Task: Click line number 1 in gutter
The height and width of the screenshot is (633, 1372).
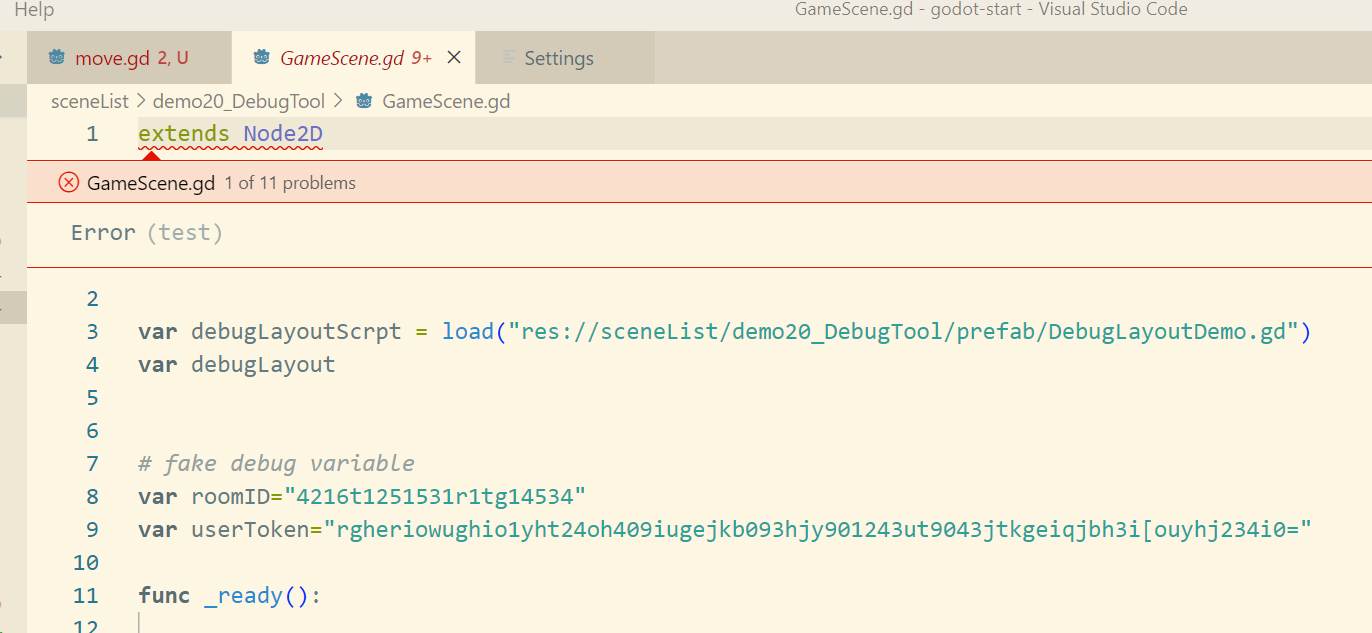Action: (92, 134)
